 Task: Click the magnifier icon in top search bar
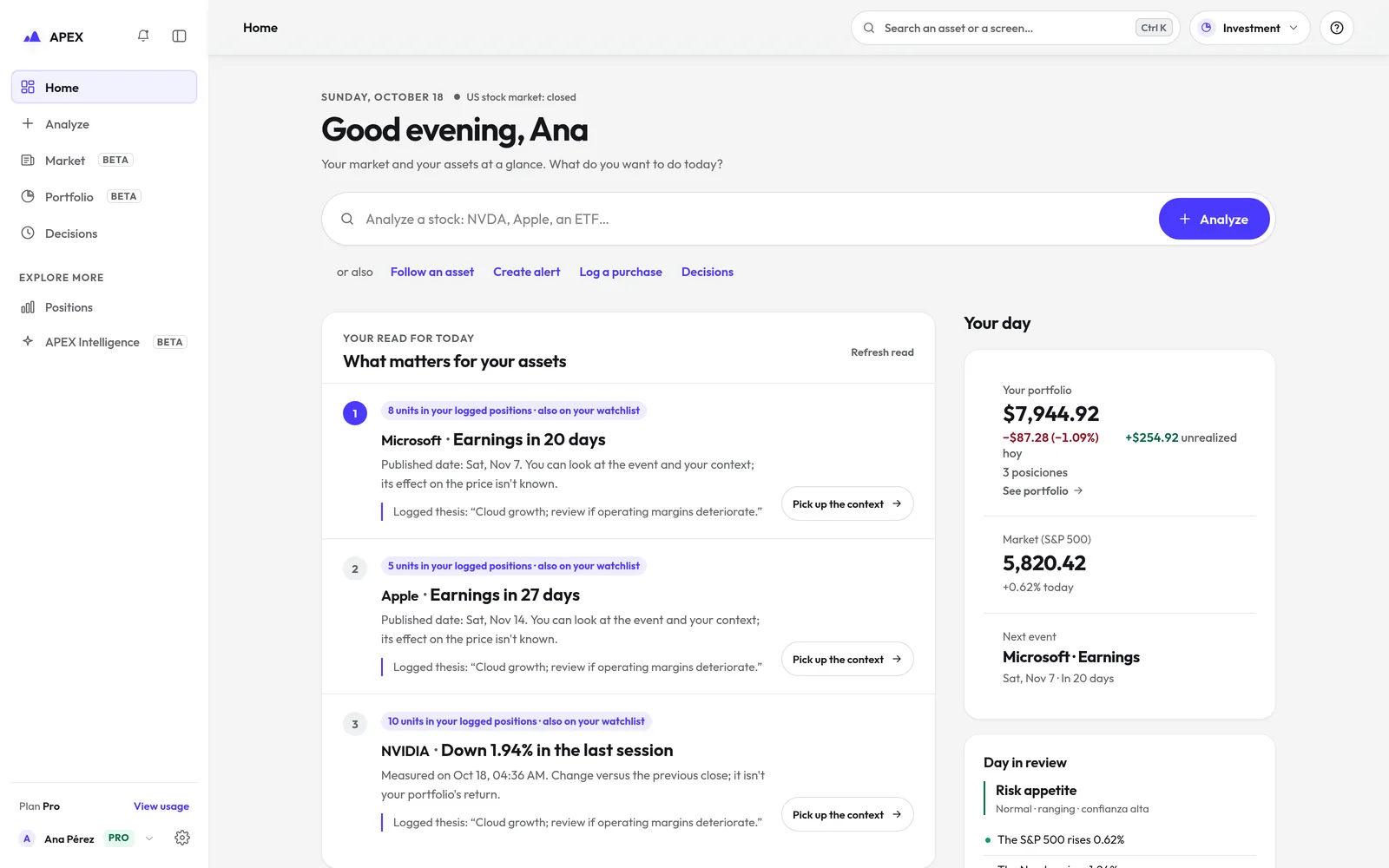coord(869,28)
